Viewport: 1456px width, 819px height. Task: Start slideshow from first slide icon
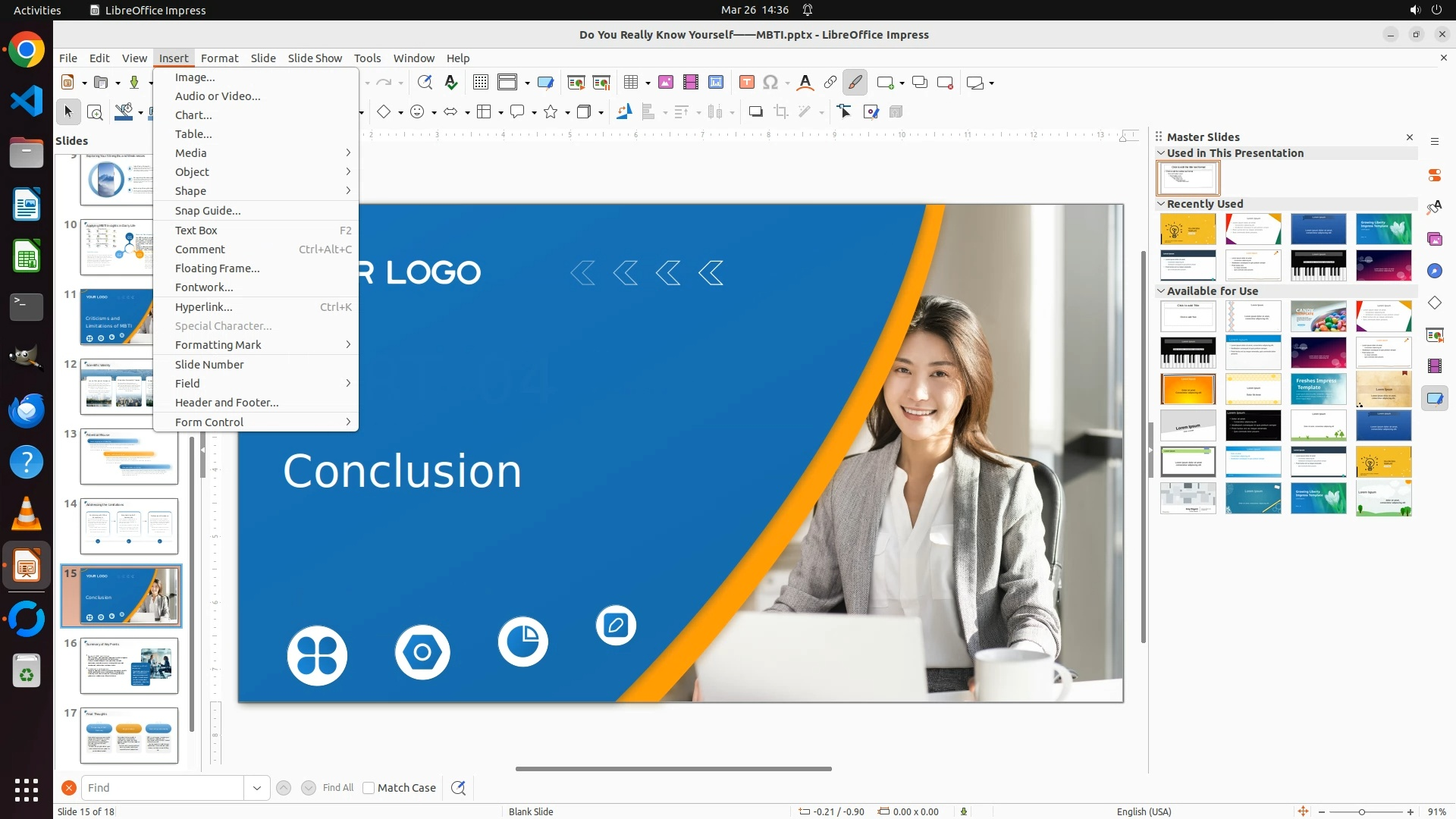tap(576, 83)
